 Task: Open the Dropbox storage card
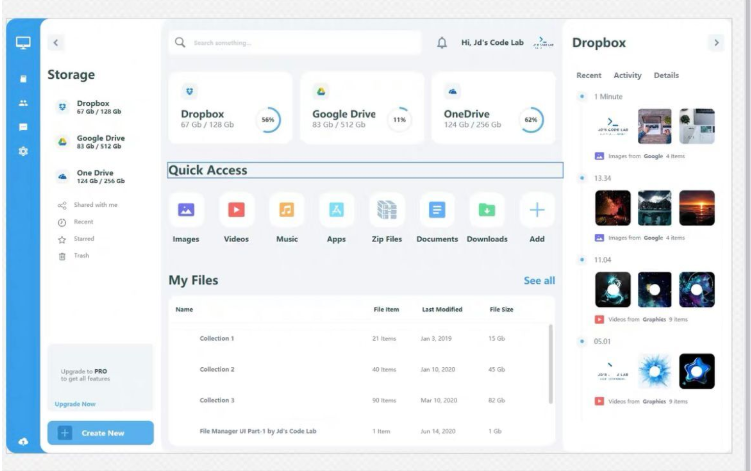point(230,108)
